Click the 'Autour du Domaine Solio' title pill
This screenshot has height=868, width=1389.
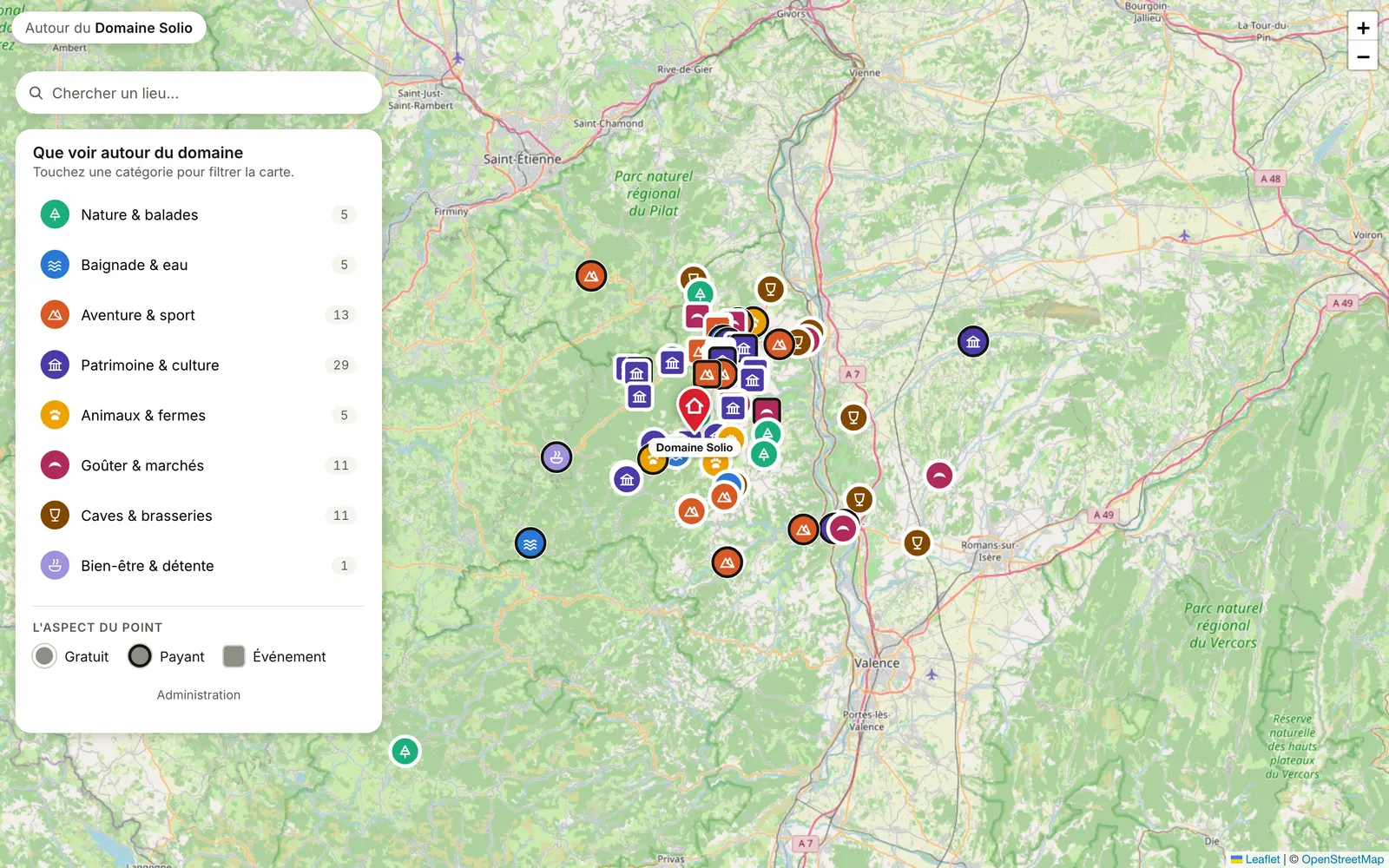pos(109,28)
